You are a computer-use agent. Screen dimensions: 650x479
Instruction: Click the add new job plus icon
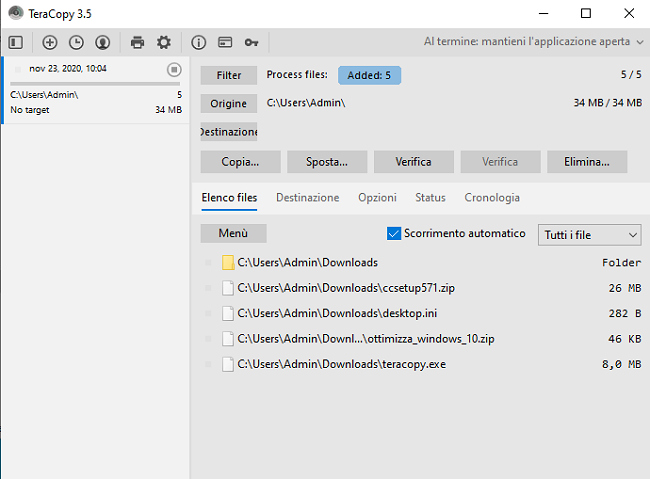tap(50, 42)
